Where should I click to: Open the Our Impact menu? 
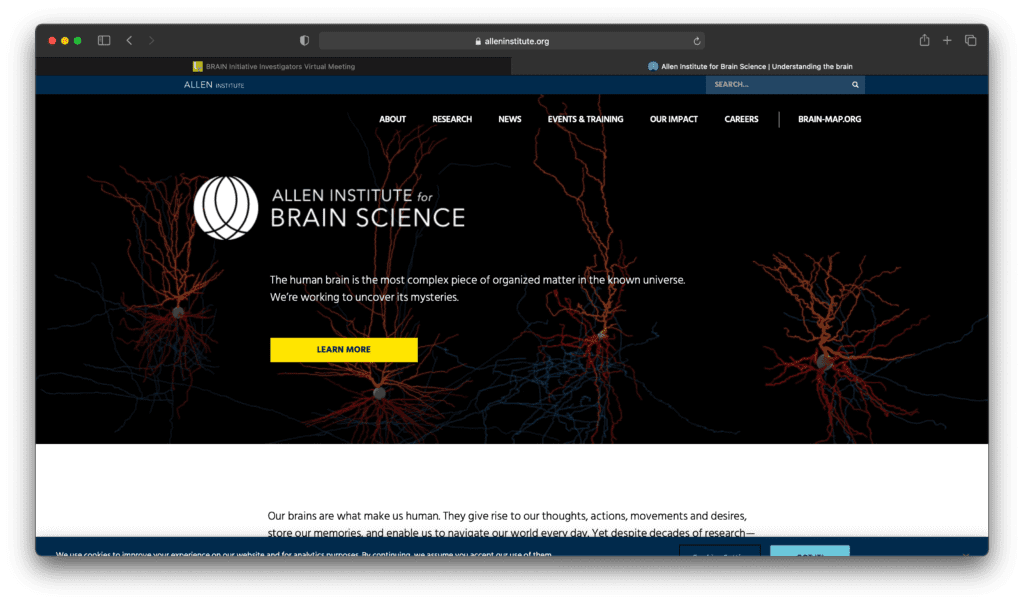tap(673, 120)
